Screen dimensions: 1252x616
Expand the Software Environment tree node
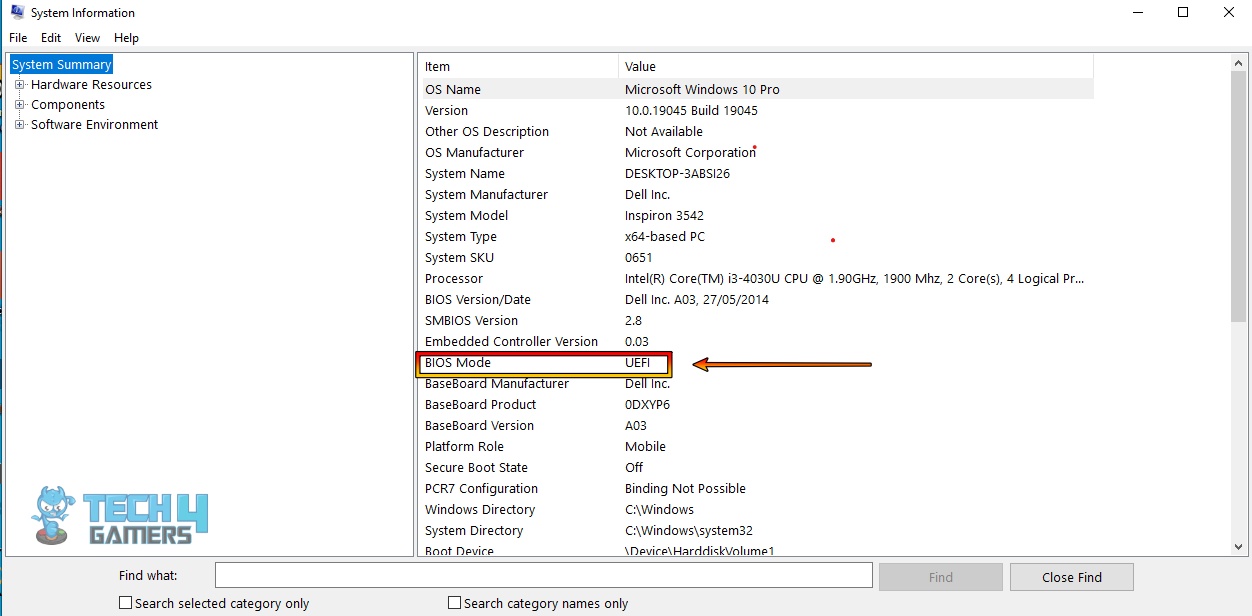[x=20, y=125]
